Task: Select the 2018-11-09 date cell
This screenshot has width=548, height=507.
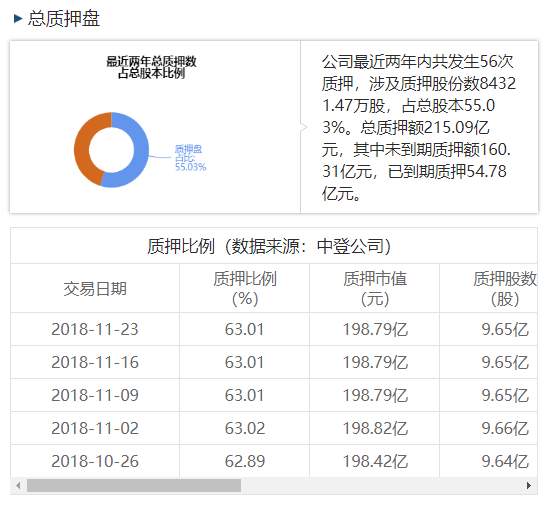Action: (x=95, y=395)
